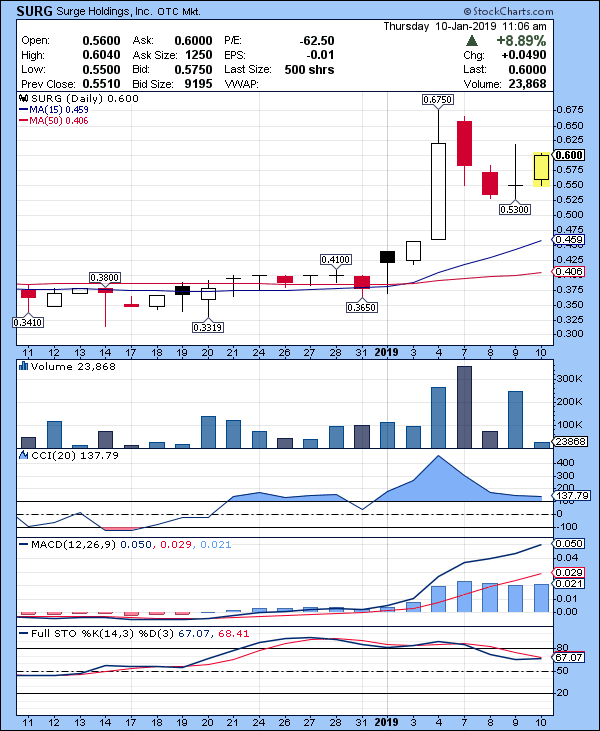Click the 0.3650 price annotation
Image resolution: width=600 pixels, height=731 pixels.
click(362, 307)
